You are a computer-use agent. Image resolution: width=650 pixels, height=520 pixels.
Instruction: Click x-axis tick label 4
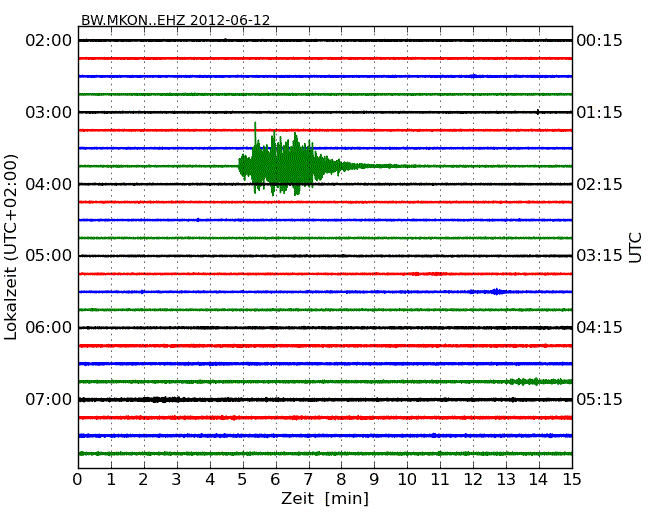coord(210,479)
